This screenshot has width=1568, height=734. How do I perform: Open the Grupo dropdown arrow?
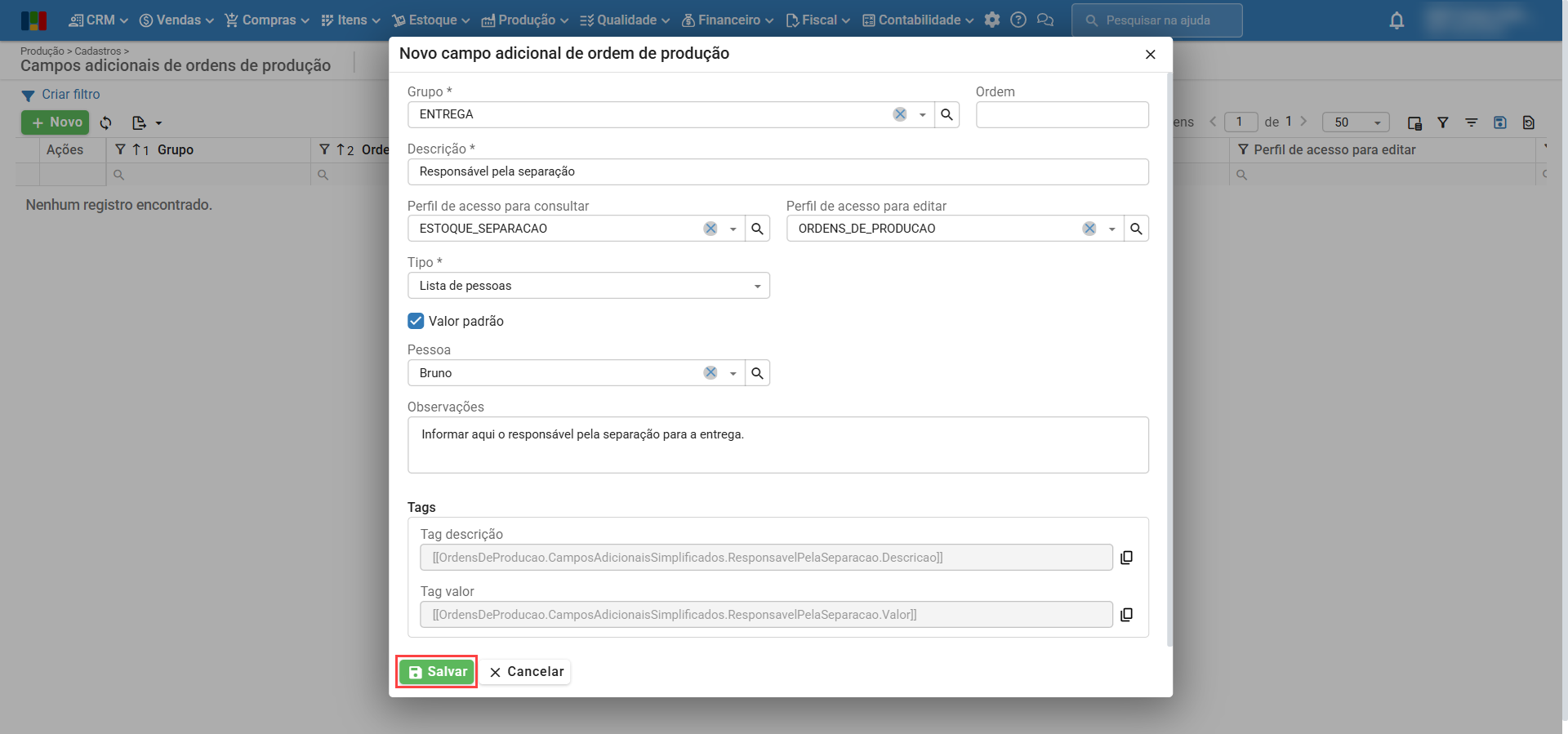pyautogui.click(x=922, y=114)
